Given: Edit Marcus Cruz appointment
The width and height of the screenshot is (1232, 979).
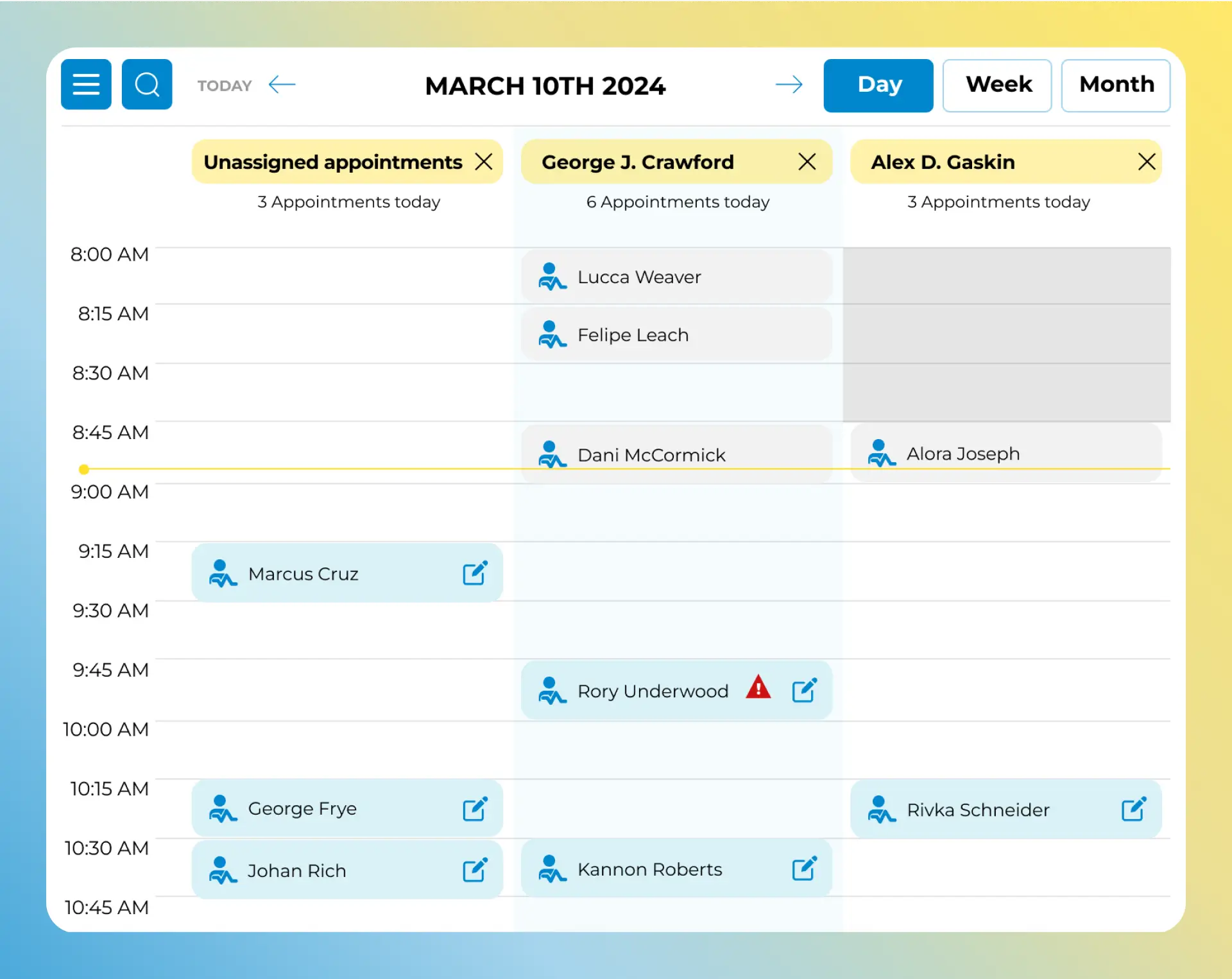Looking at the screenshot, I should (475, 573).
